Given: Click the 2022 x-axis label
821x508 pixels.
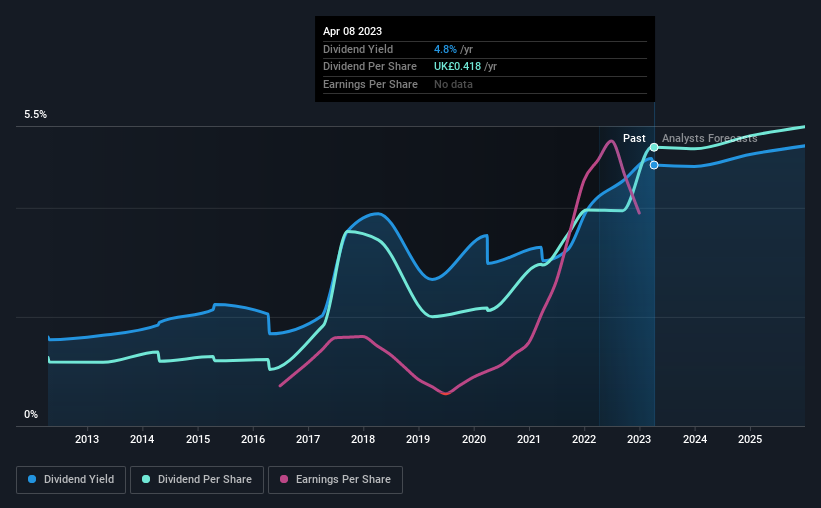Looking at the screenshot, I should (584, 439).
